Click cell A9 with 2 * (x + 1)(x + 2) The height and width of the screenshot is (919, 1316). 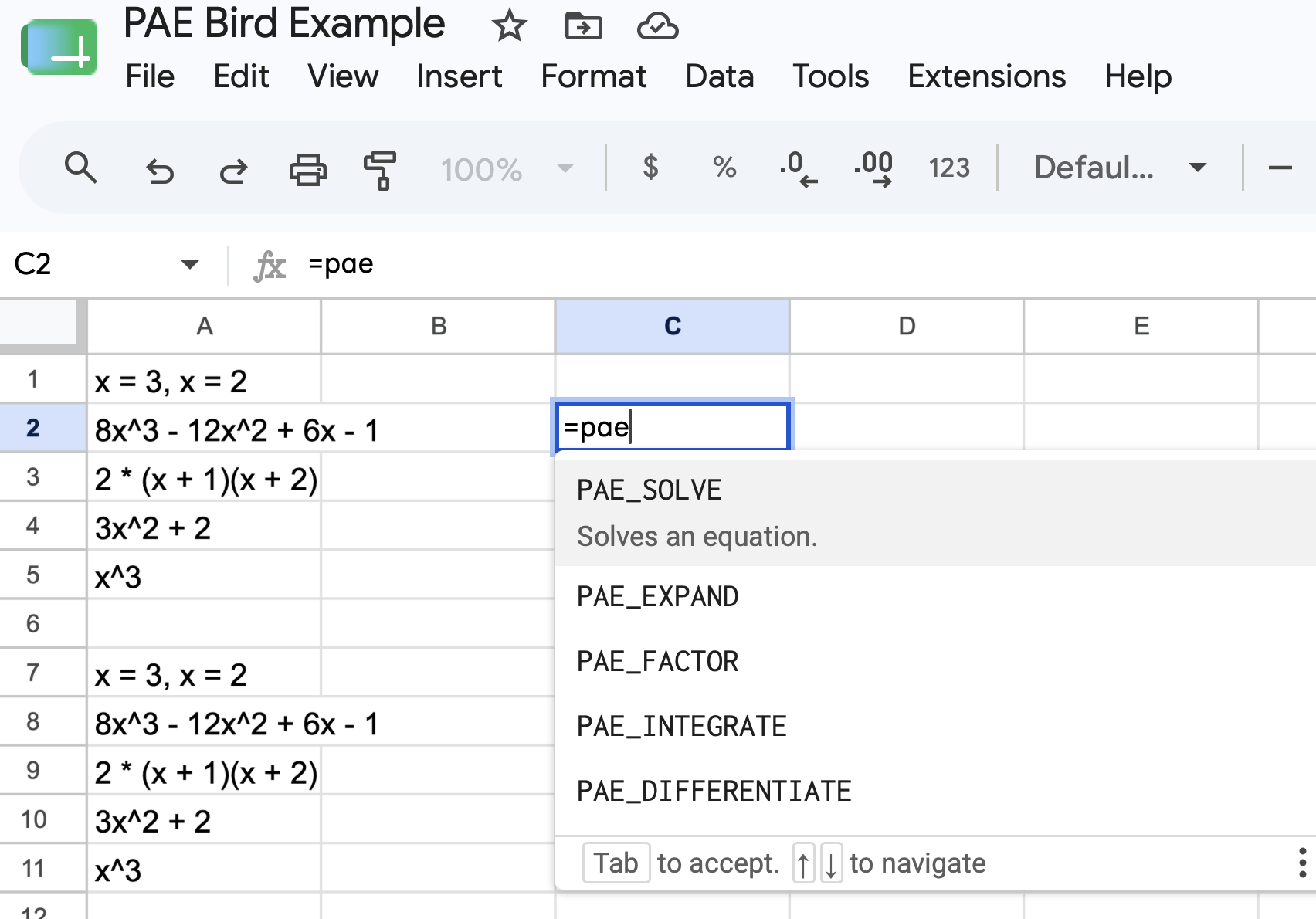(204, 771)
